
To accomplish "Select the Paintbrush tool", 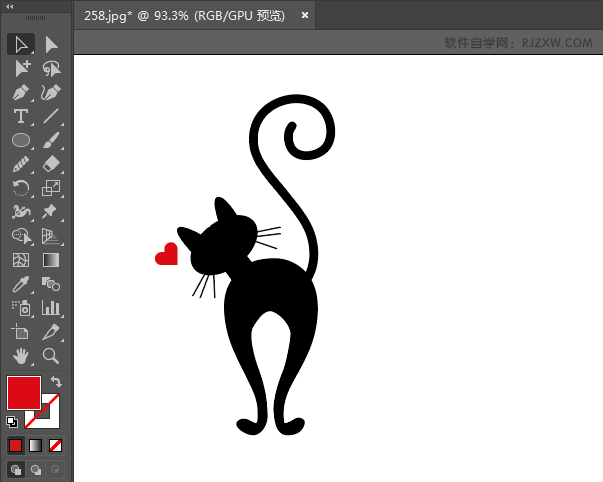I will (51, 141).
